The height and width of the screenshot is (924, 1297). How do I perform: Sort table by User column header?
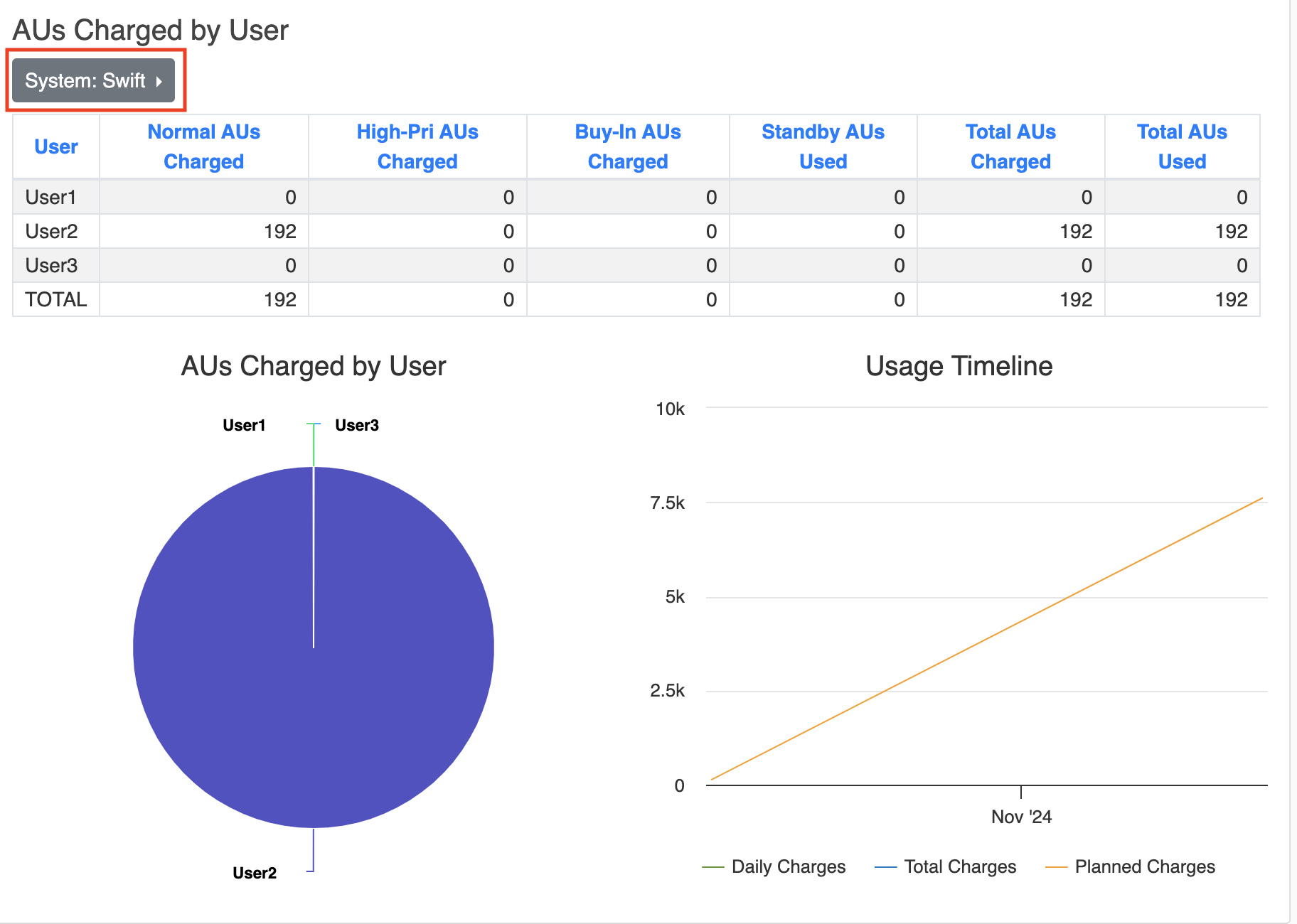55,146
